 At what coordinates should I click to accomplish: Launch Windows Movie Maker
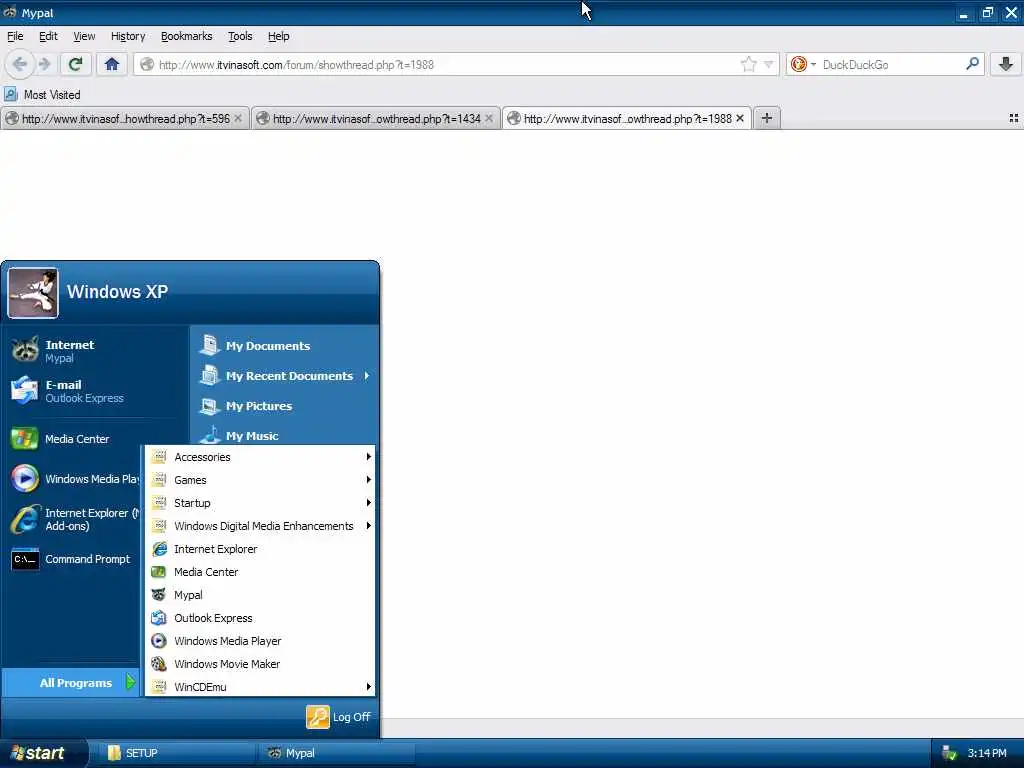click(260, 664)
